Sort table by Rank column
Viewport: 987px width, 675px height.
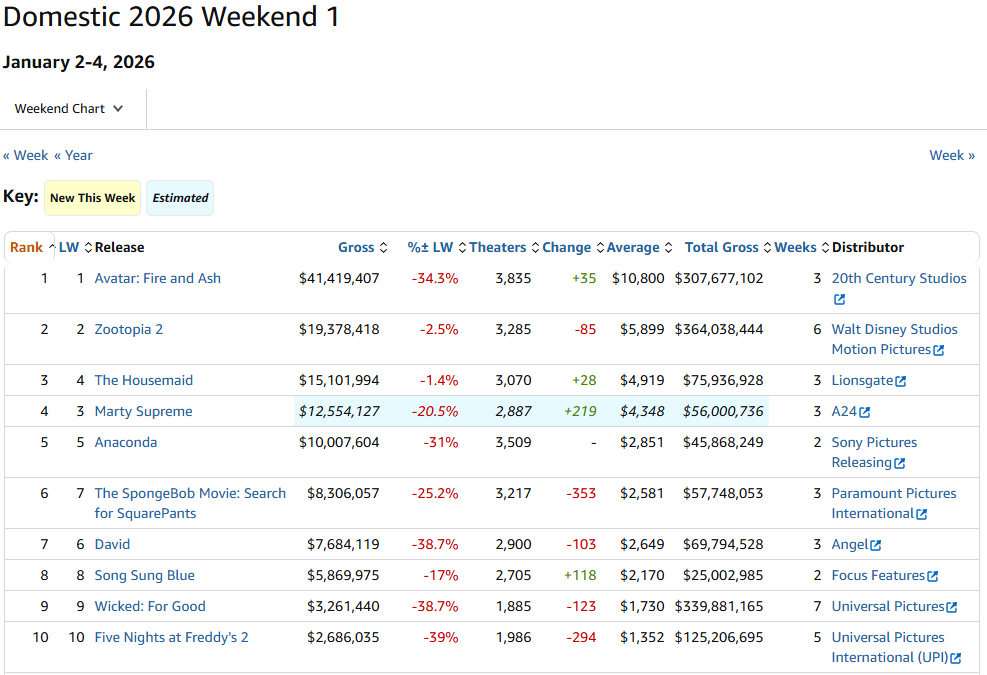(27, 248)
